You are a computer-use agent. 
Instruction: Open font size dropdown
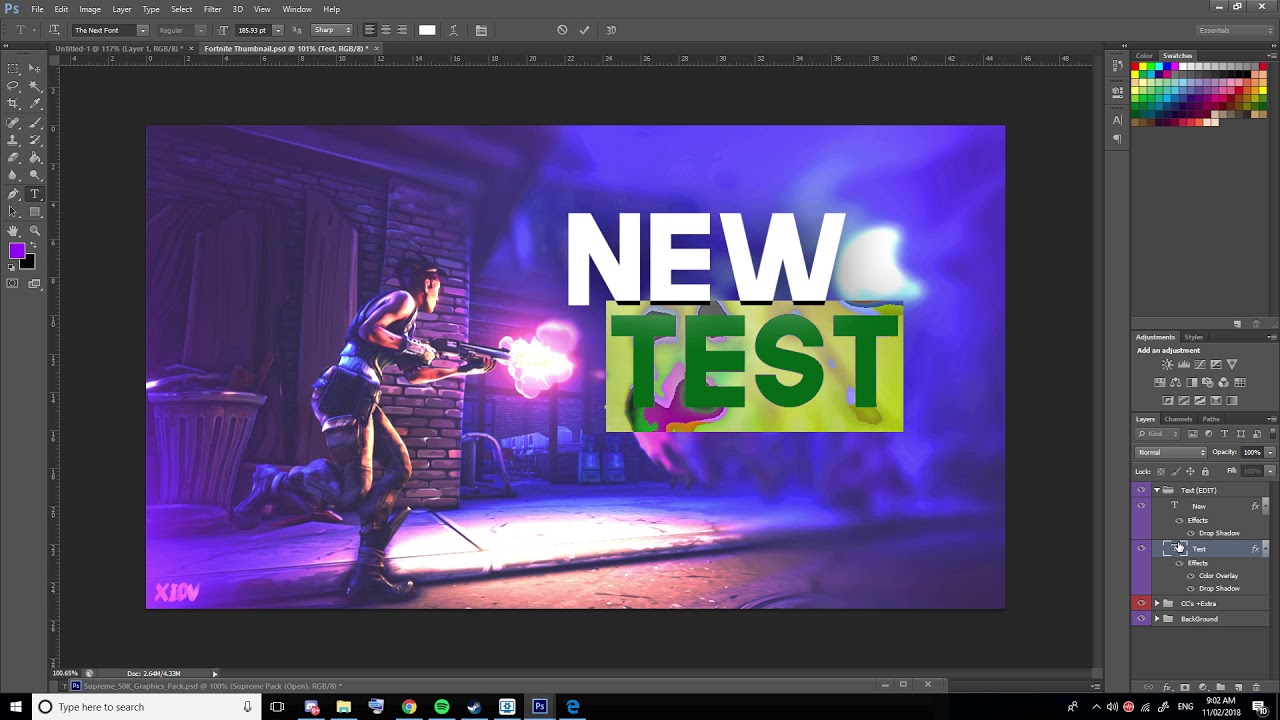point(278,30)
